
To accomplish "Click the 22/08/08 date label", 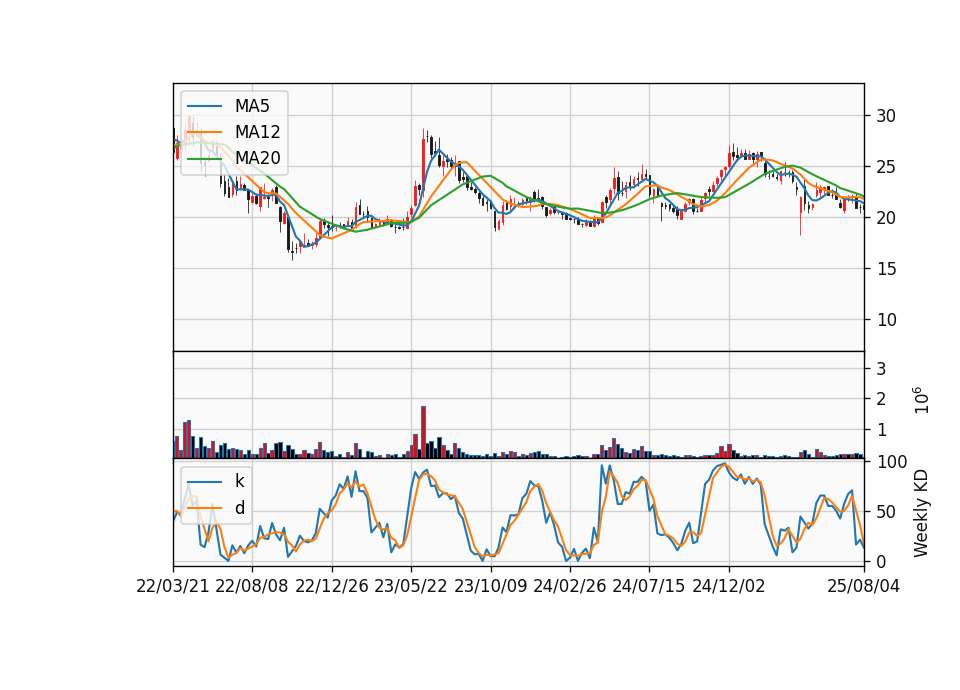I will click(x=252, y=586).
